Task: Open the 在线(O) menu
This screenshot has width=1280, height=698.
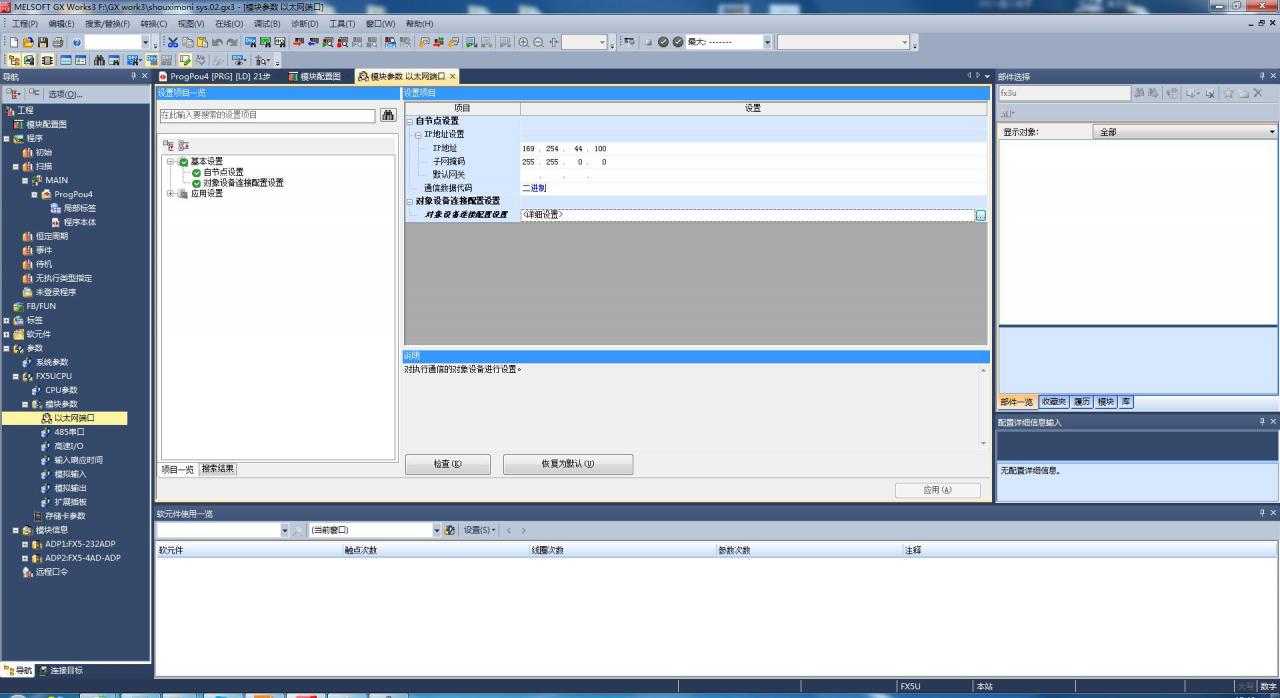Action: point(229,23)
